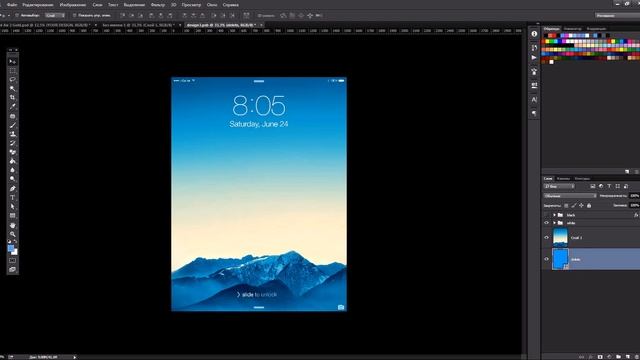
Task: Expand the white layer group
Action: [554, 223]
